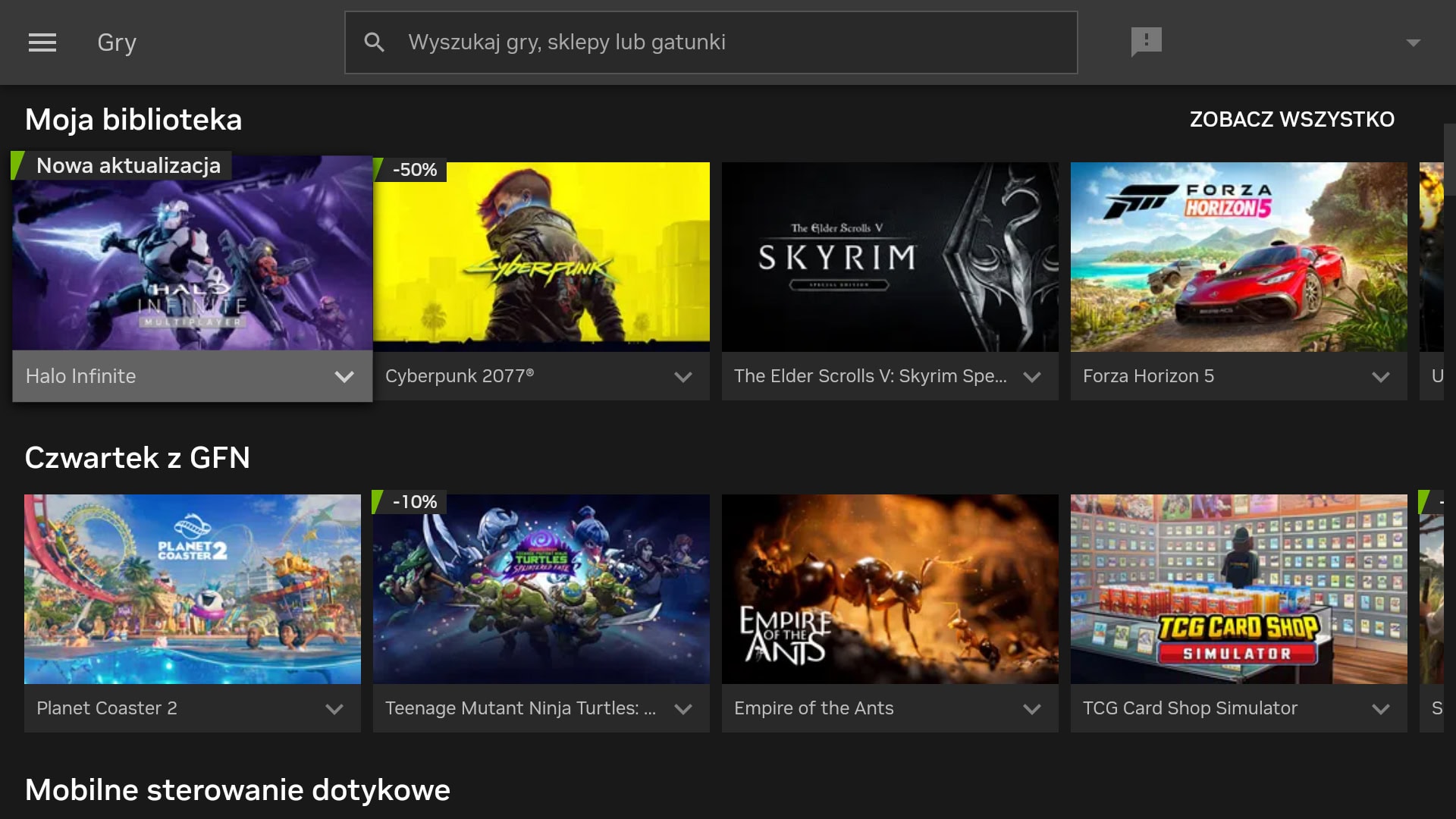Screen dimensions: 1456x819
Task: Click the Gry page title
Action: click(117, 42)
